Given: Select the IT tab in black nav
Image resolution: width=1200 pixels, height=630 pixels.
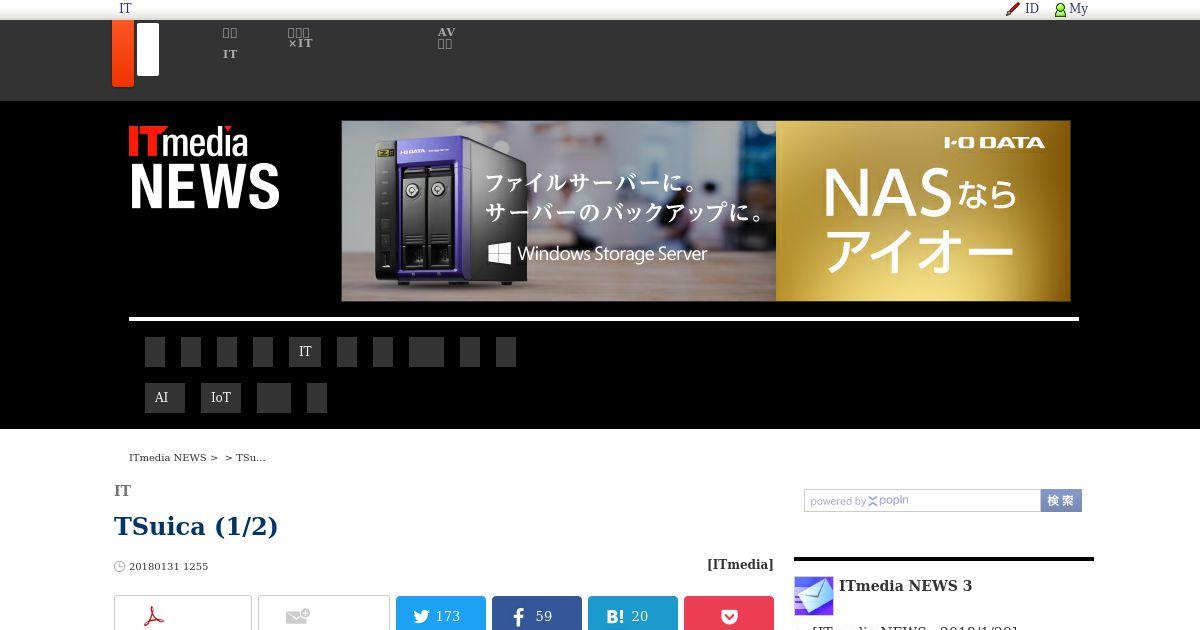Looking at the screenshot, I should 305,352.
